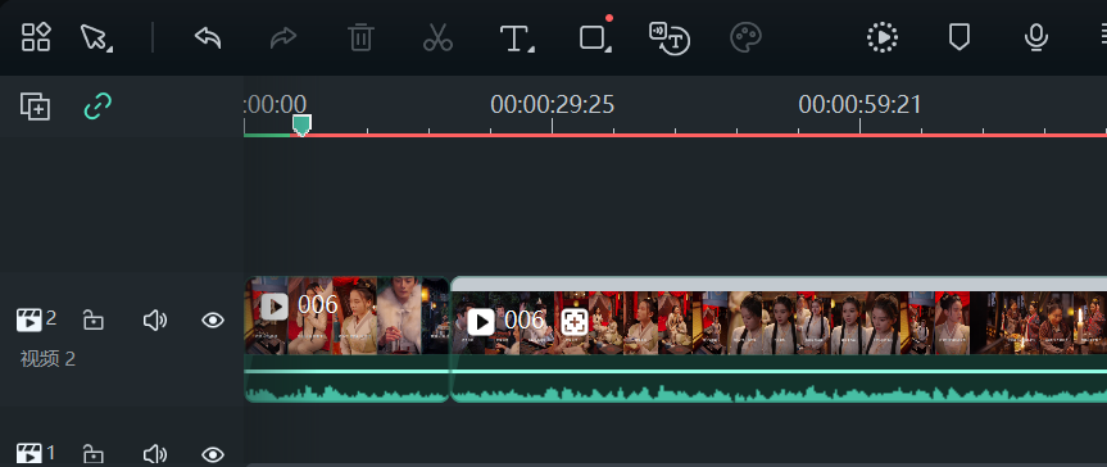Image resolution: width=1107 pixels, height=467 pixels.
Task: Hide video track 1 with eye icon
Action: point(213,454)
